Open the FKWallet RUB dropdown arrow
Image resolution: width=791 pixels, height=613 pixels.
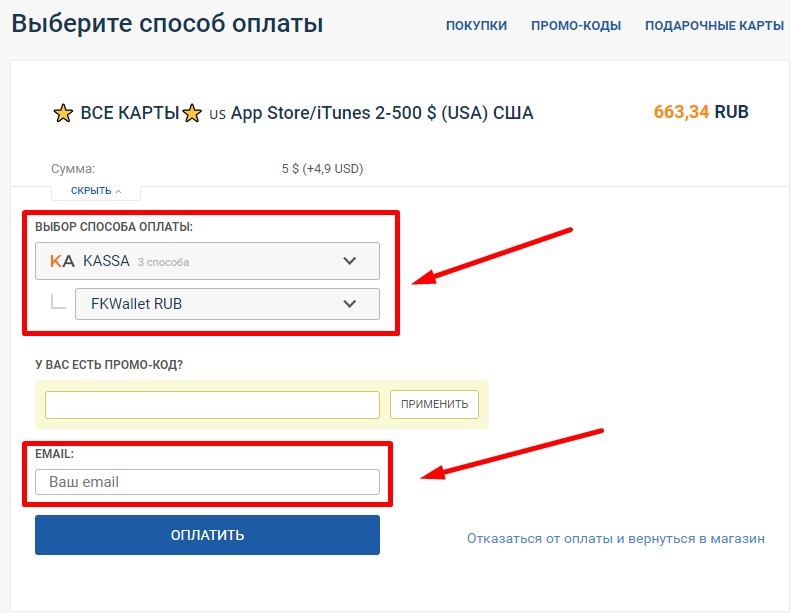(349, 303)
